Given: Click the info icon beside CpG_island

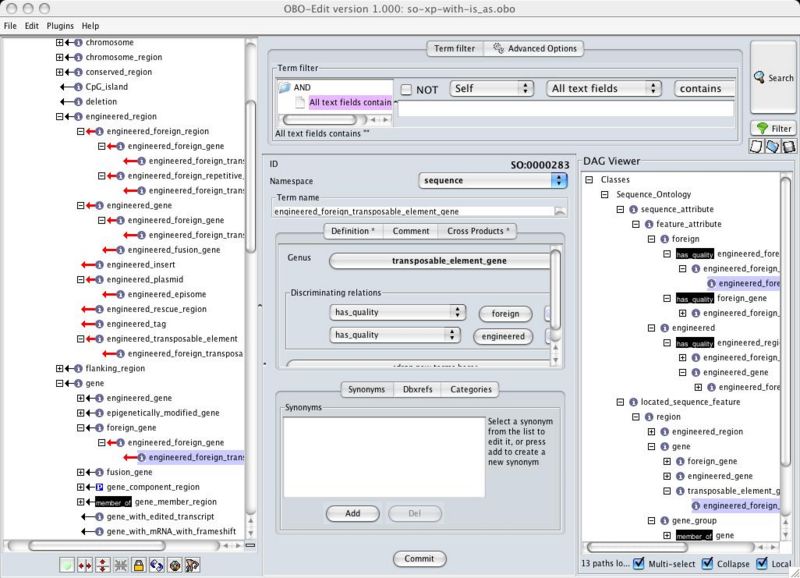Looking at the screenshot, I should (x=78, y=87).
